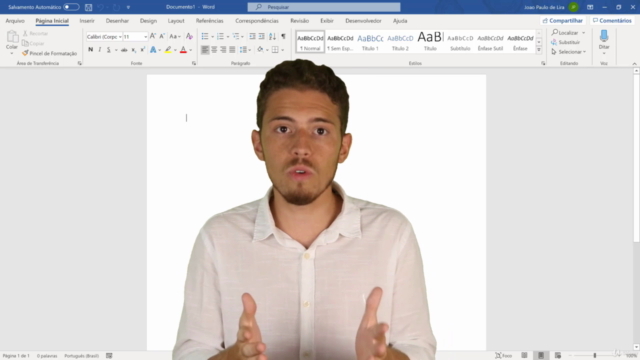Increase paragraph indent
Screen dimensions: 640x360
point(262,36)
